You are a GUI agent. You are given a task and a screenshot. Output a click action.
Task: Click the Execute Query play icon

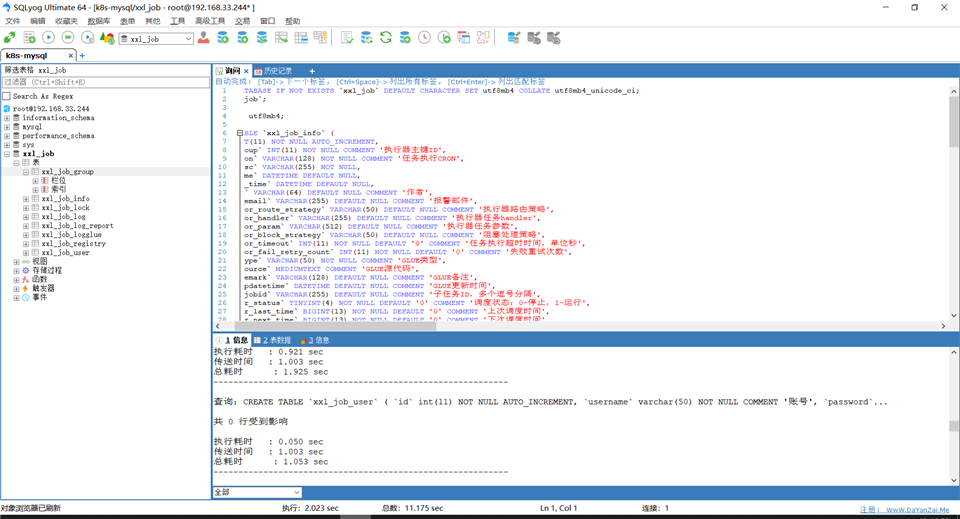[48, 38]
